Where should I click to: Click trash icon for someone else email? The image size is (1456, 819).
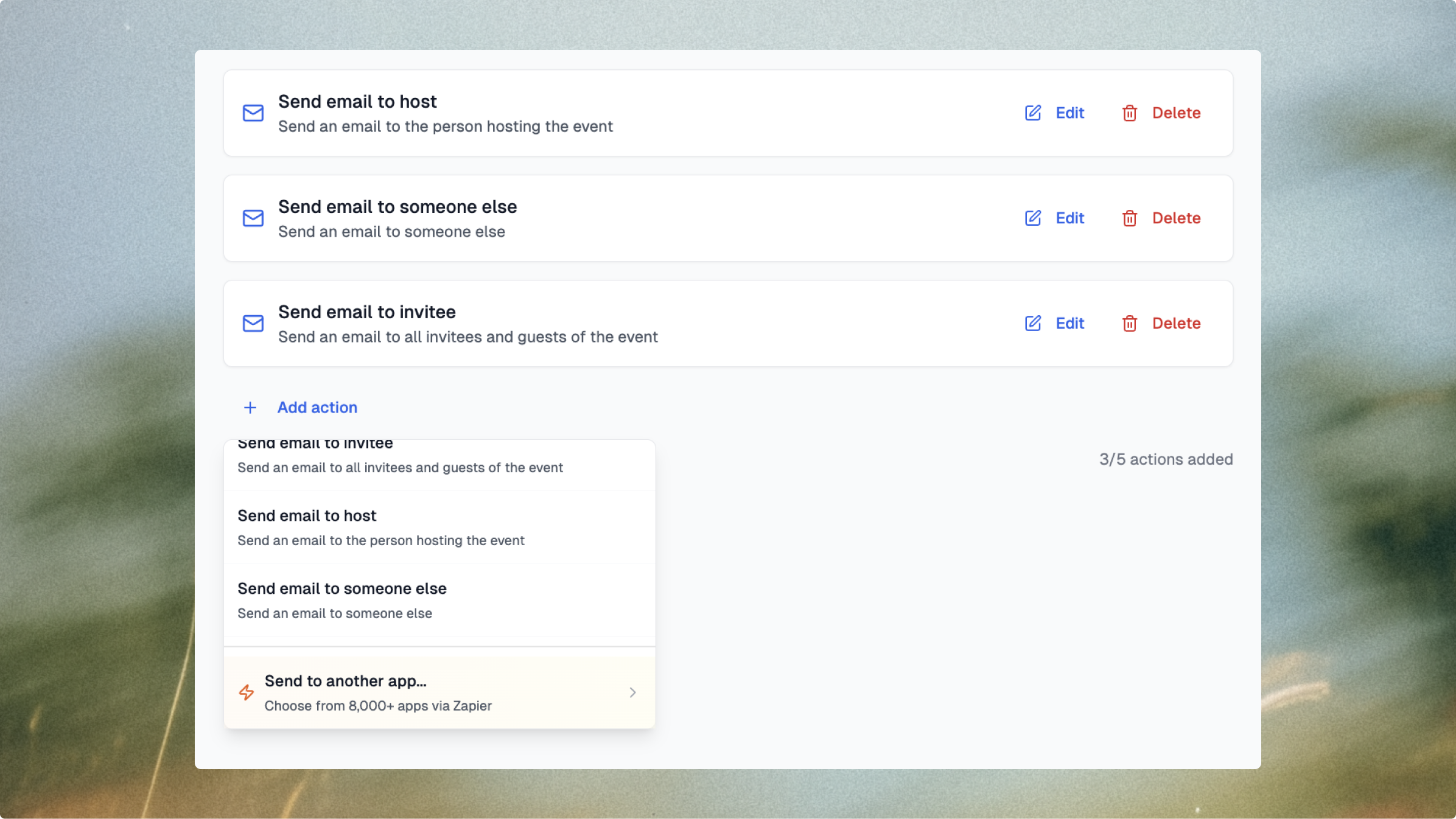click(1130, 218)
